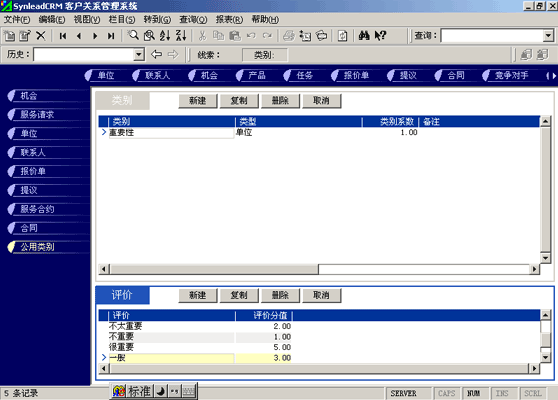Toggle the moon icon in IME bar

tap(161, 391)
